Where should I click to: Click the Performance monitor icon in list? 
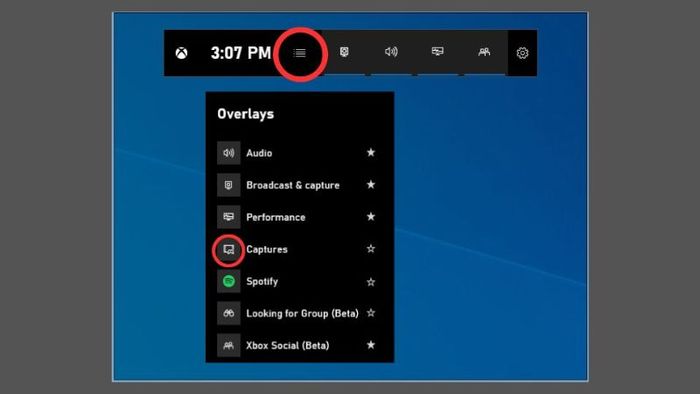pyautogui.click(x=229, y=217)
